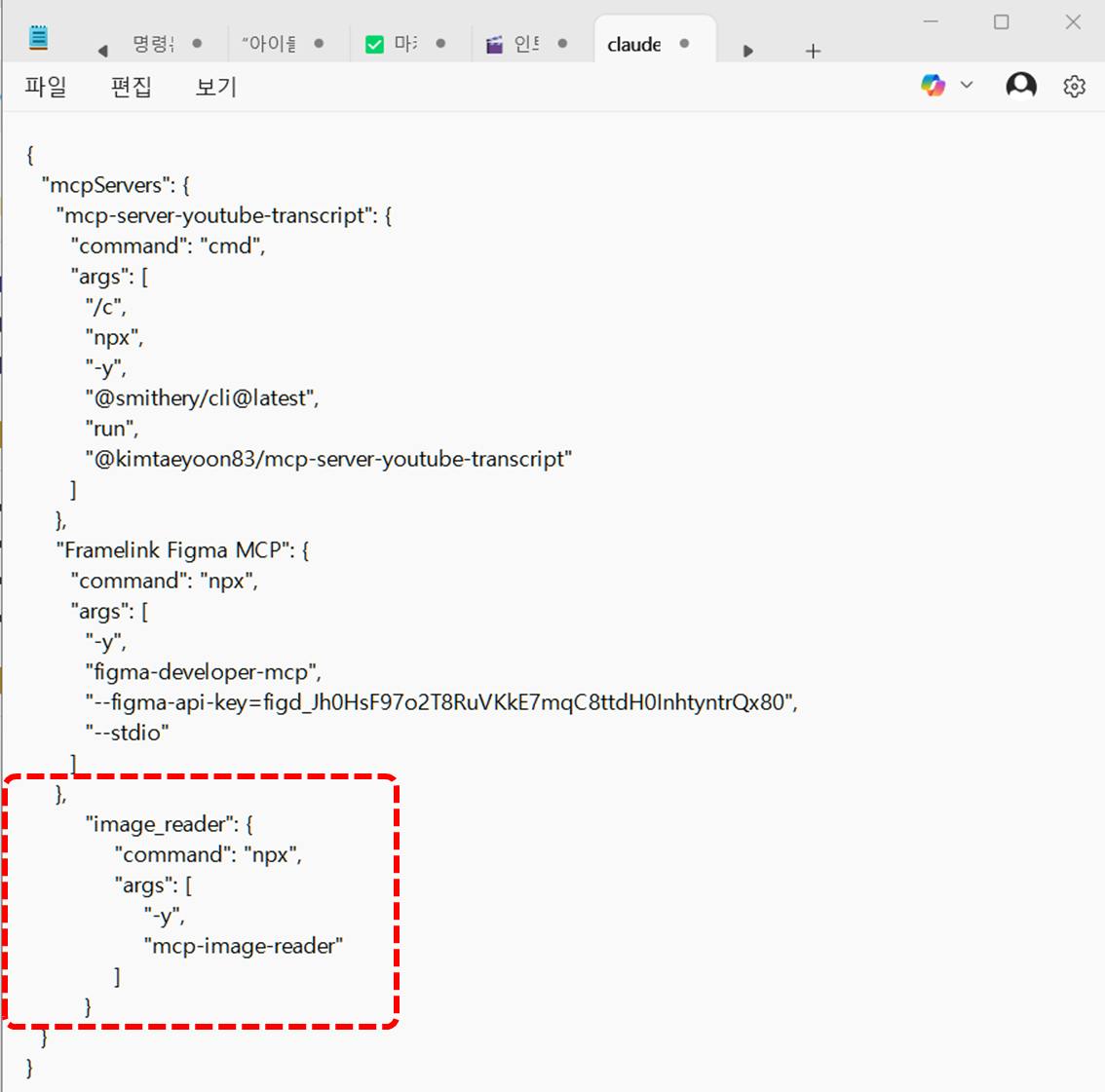Click the unsaved dot on 명령 tab

[x=197, y=44]
